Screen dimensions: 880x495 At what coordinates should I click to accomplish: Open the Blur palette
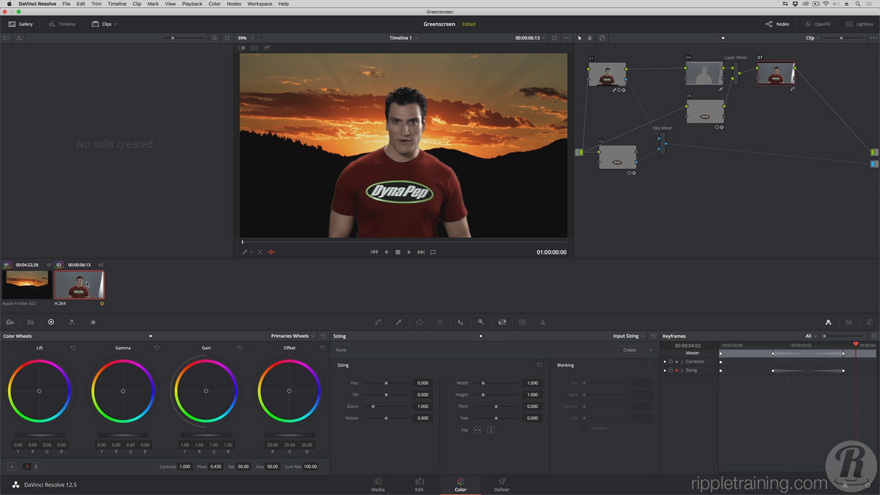click(460, 322)
